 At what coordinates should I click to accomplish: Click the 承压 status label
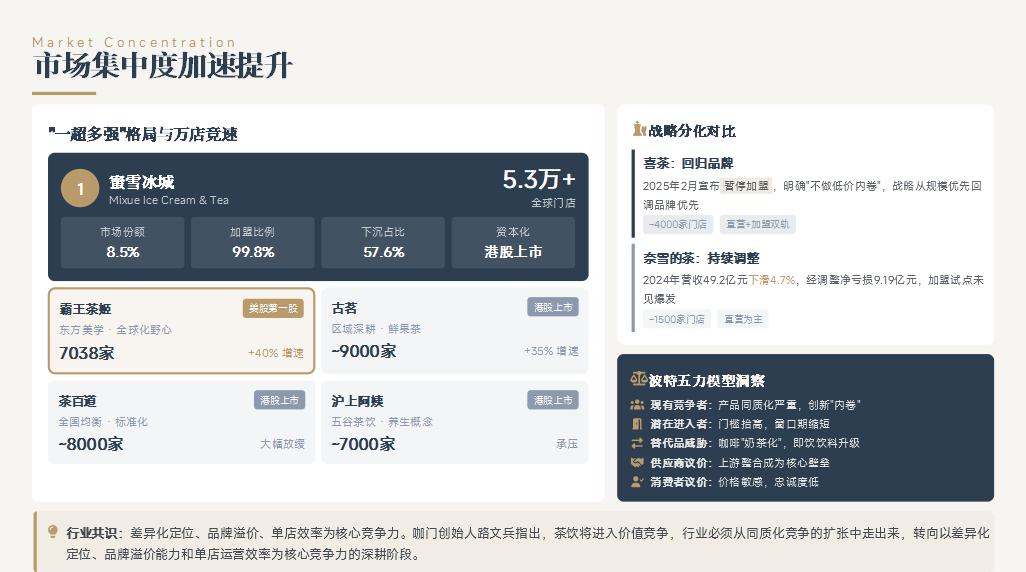567,444
